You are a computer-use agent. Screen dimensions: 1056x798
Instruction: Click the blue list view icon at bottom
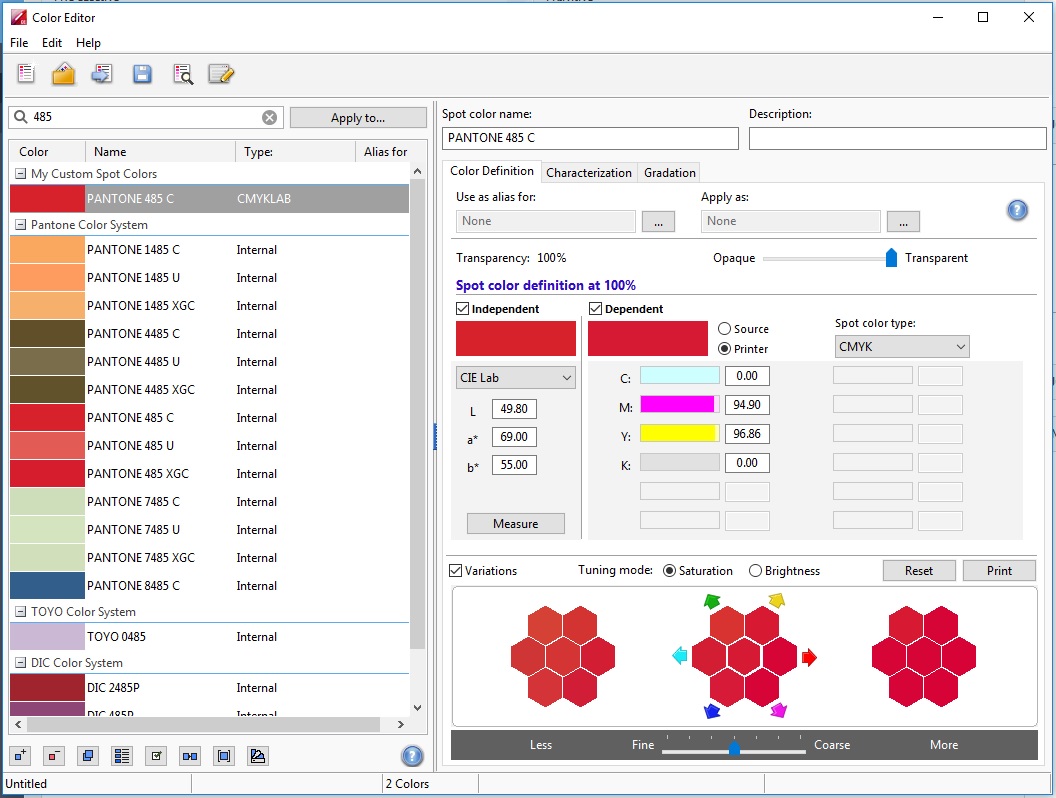(122, 756)
